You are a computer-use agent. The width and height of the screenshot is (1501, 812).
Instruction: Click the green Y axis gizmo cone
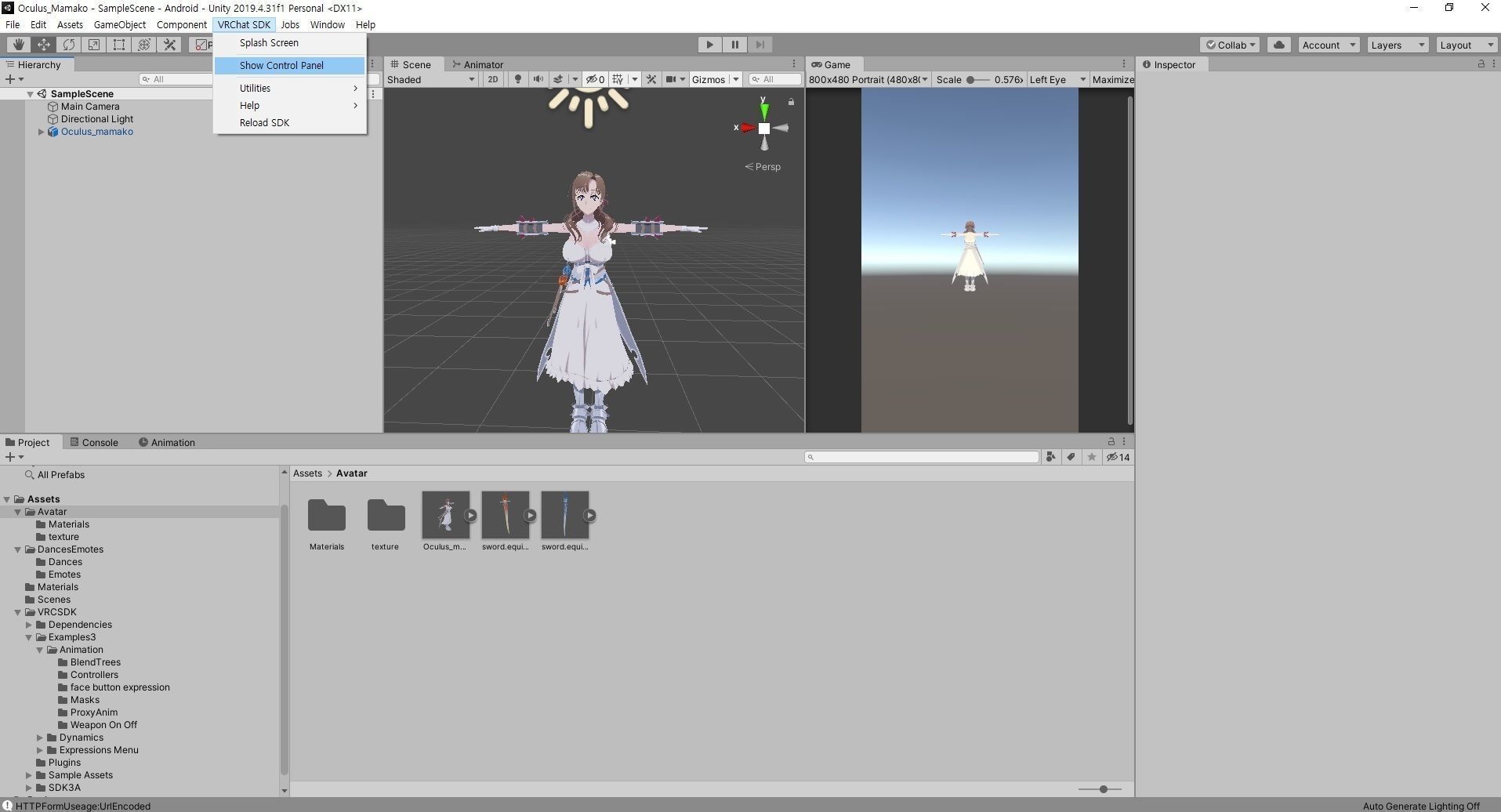763,111
